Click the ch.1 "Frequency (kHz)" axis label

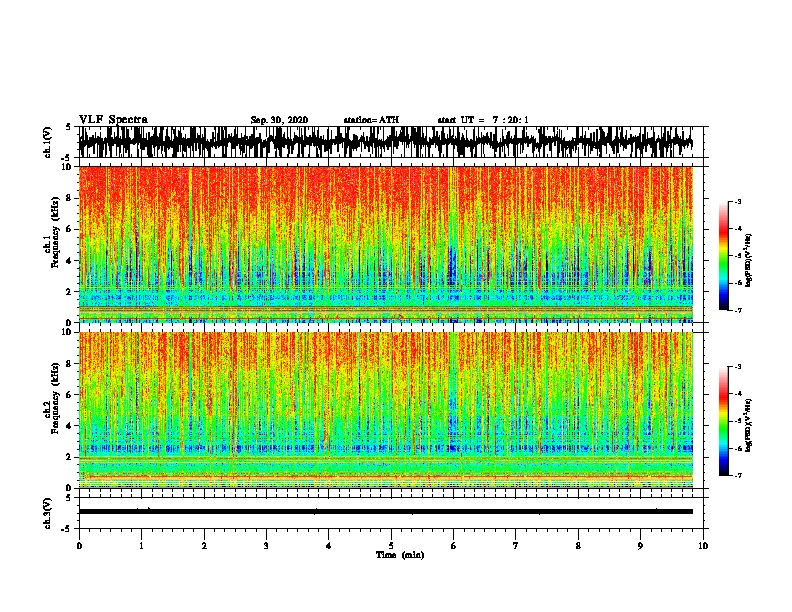click(x=55, y=232)
